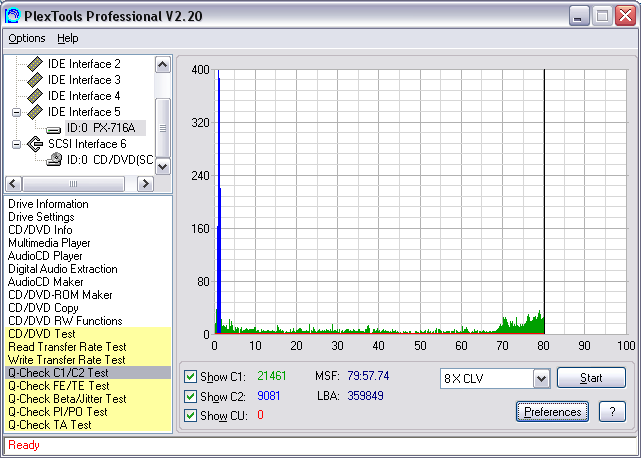641x458 pixels.
Task: Select CD/DVD Info function
Action: [x=40, y=230]
